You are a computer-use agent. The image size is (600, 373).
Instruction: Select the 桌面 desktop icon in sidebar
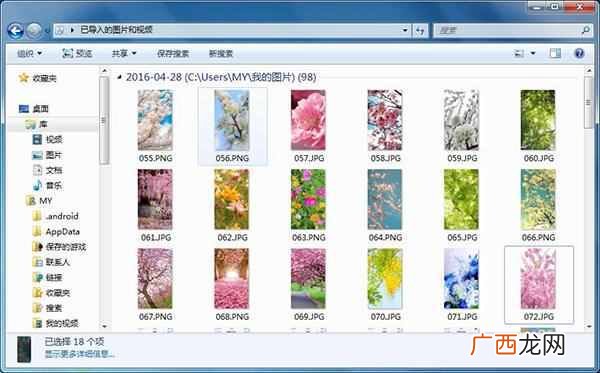coord(24,109)
